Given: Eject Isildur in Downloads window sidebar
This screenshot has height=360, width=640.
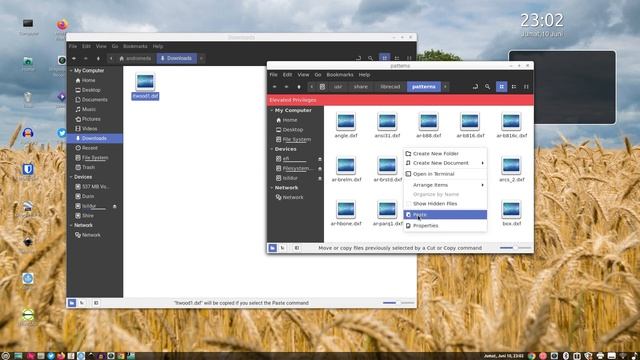Looking at the screenshot, I should click(114, 206).
